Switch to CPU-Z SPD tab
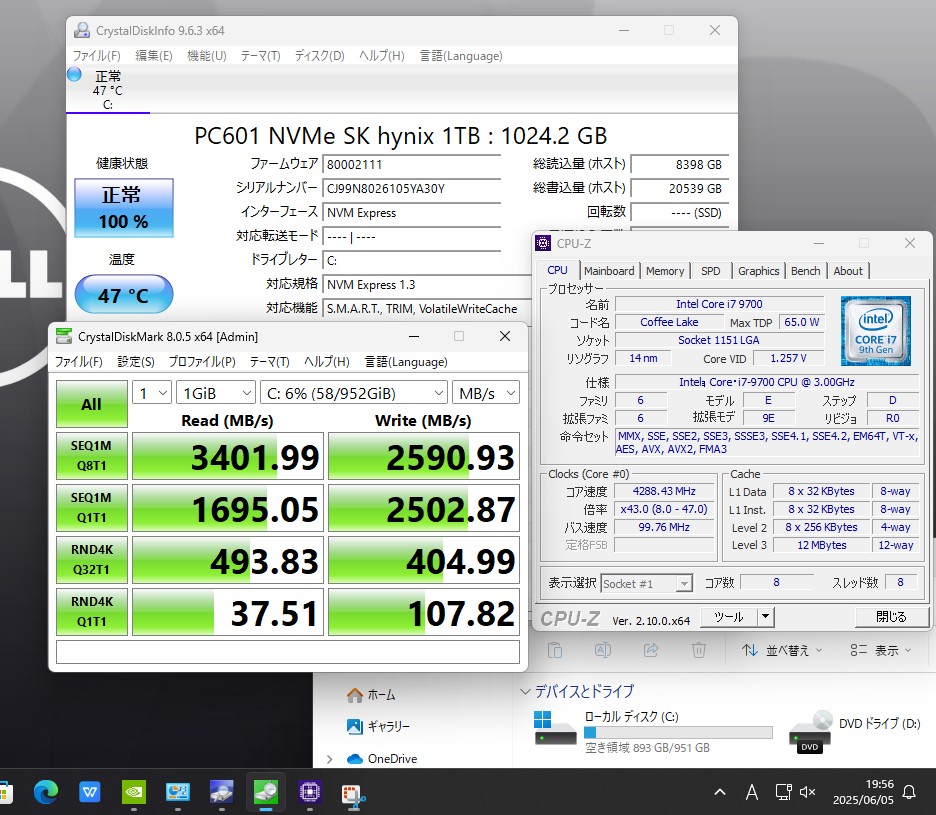 pos(710,271)
